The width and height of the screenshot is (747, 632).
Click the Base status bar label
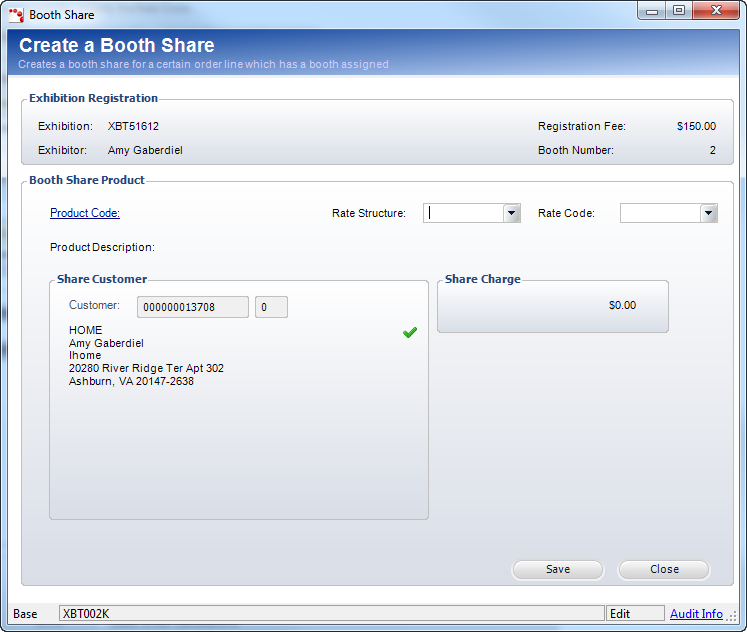(25, 613)
